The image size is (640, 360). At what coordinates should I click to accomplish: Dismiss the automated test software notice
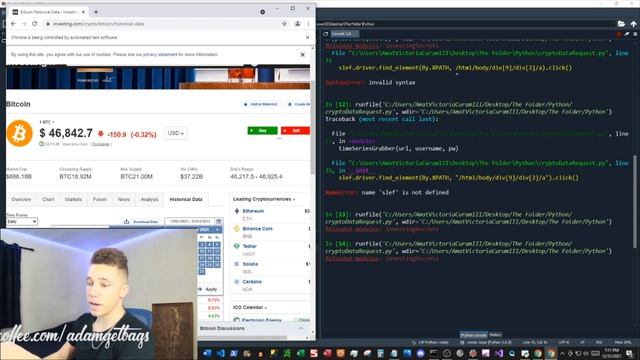tap(307, 37)
